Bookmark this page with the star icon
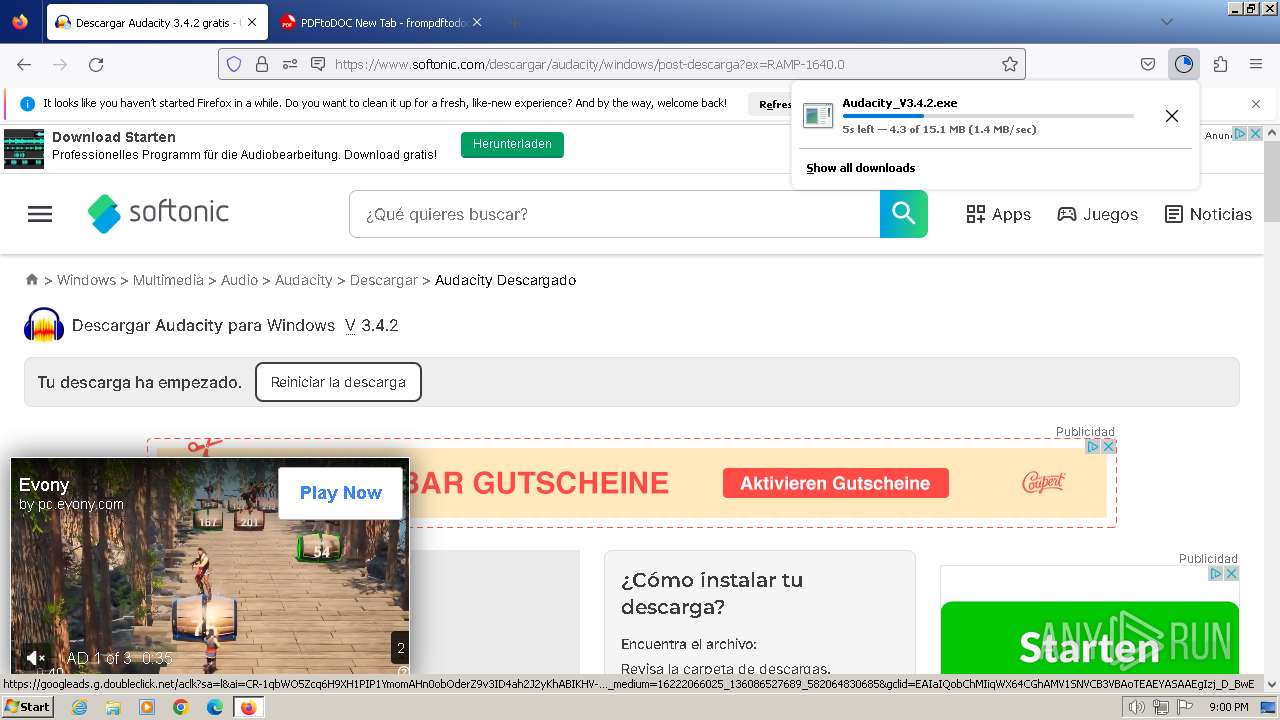 (x=1010, y=64)
